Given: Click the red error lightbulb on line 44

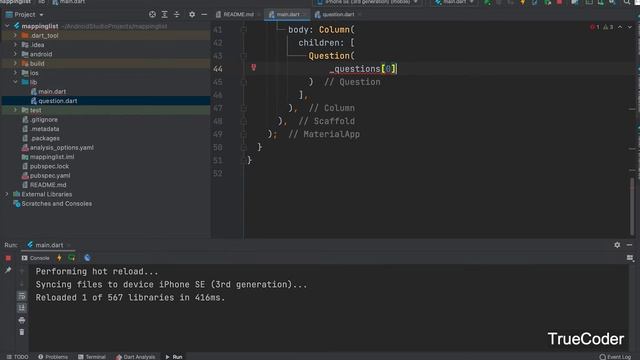Looking at the screenshot, I should point(253,67).
